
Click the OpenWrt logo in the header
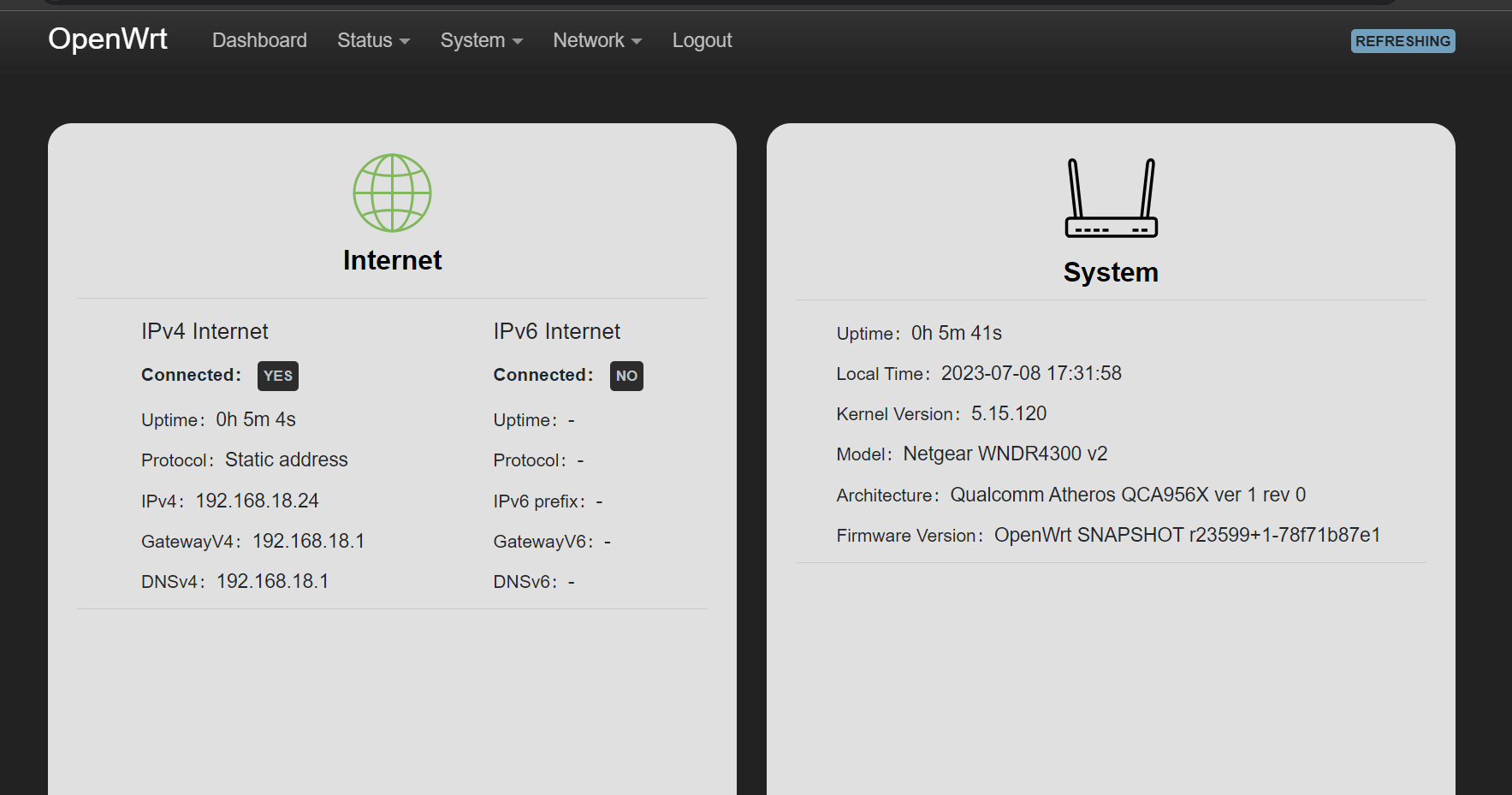(108, 39)
